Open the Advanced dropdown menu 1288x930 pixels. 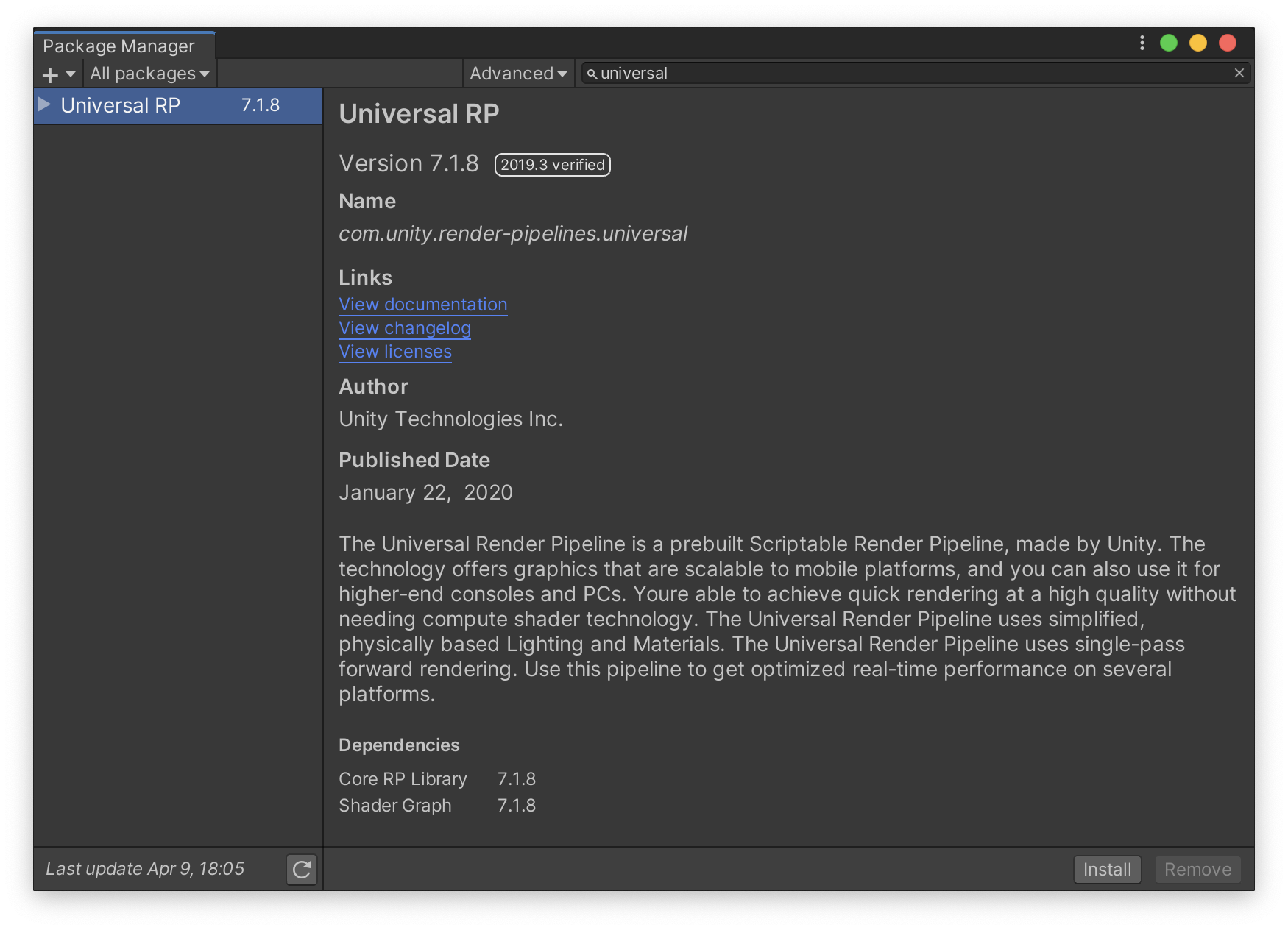(518, 74)
